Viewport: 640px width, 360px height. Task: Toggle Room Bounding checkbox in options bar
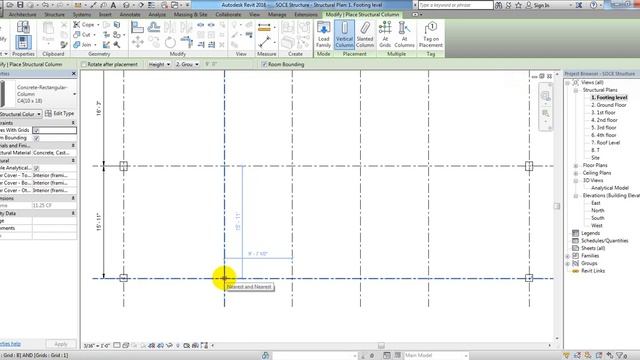pos(264,64)
